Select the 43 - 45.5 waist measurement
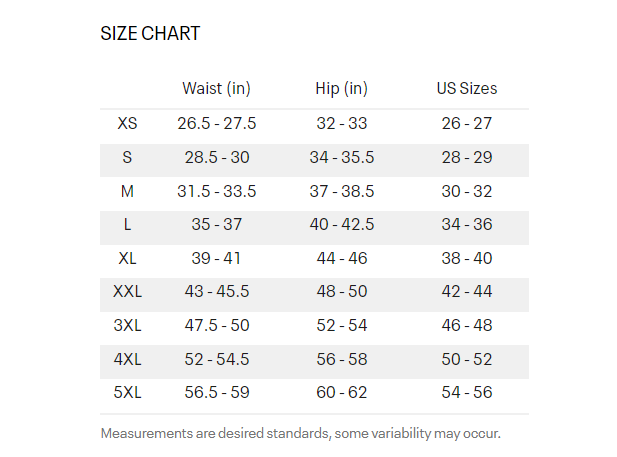The height and width of the screenshot is (457, 617). click(x=216, y=292)
